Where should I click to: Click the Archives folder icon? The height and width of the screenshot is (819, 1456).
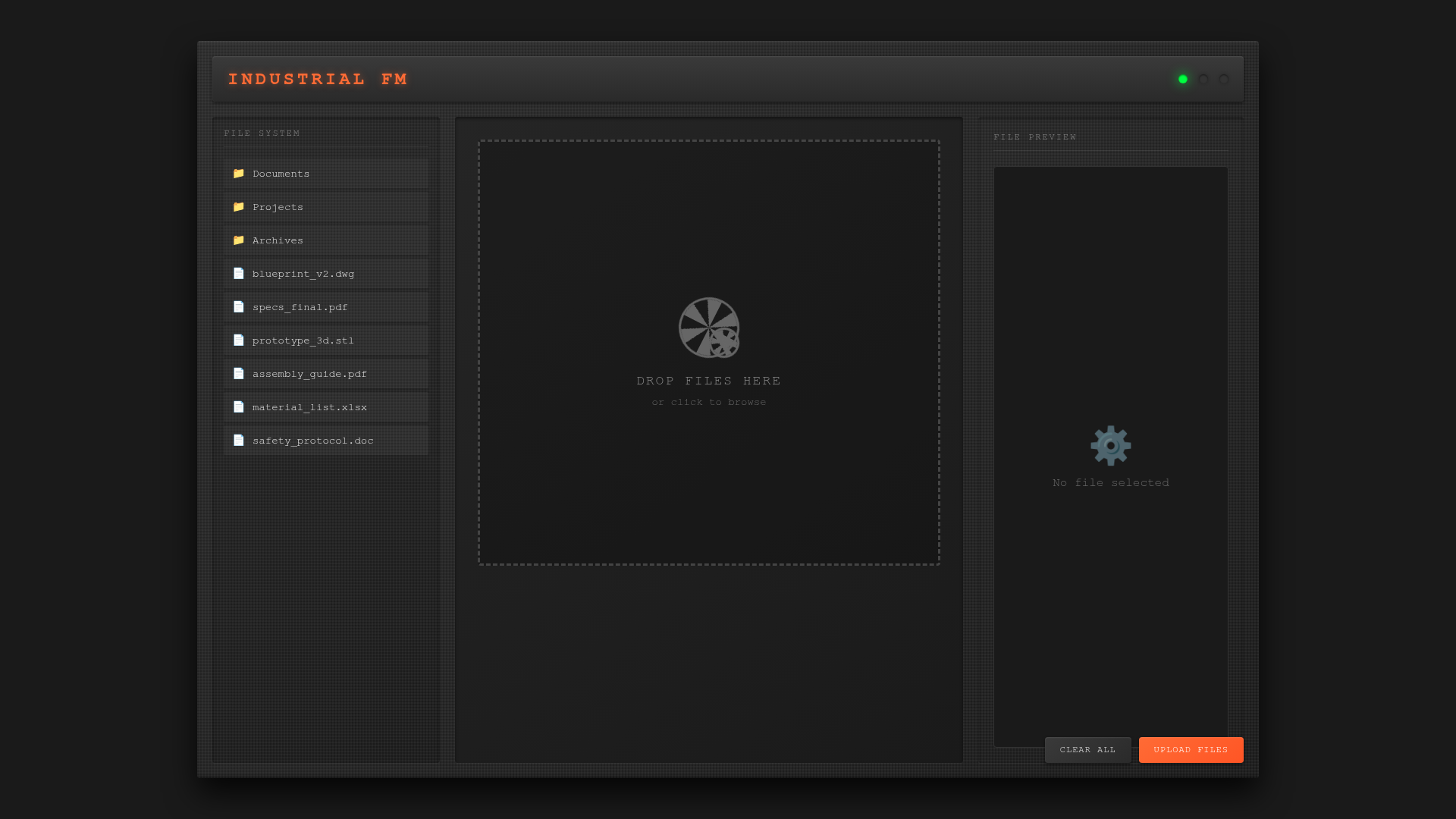(x=238, y=240)
